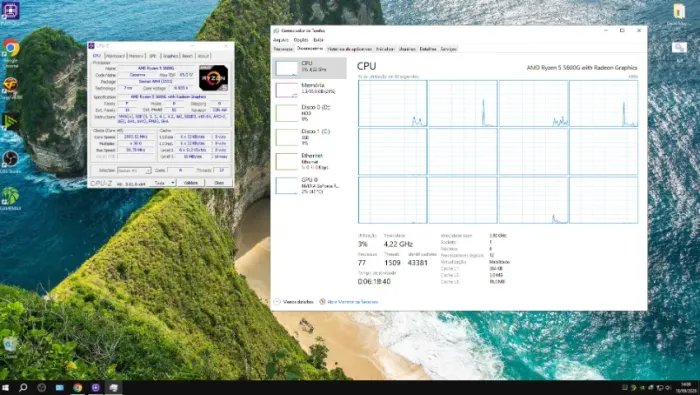Click the first logical processor graph
Image resolution: width=700 pixels, height=395 pixels.
pyautogui.click(x=392, y=104)
